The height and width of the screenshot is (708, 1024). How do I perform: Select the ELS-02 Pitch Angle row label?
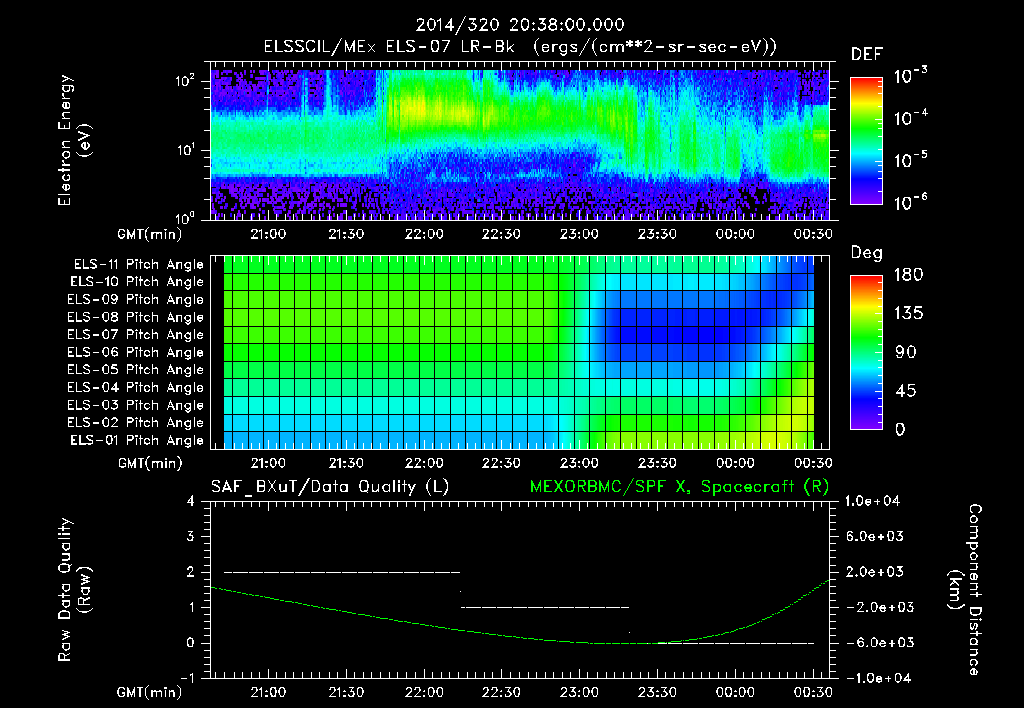pos(136,423)
